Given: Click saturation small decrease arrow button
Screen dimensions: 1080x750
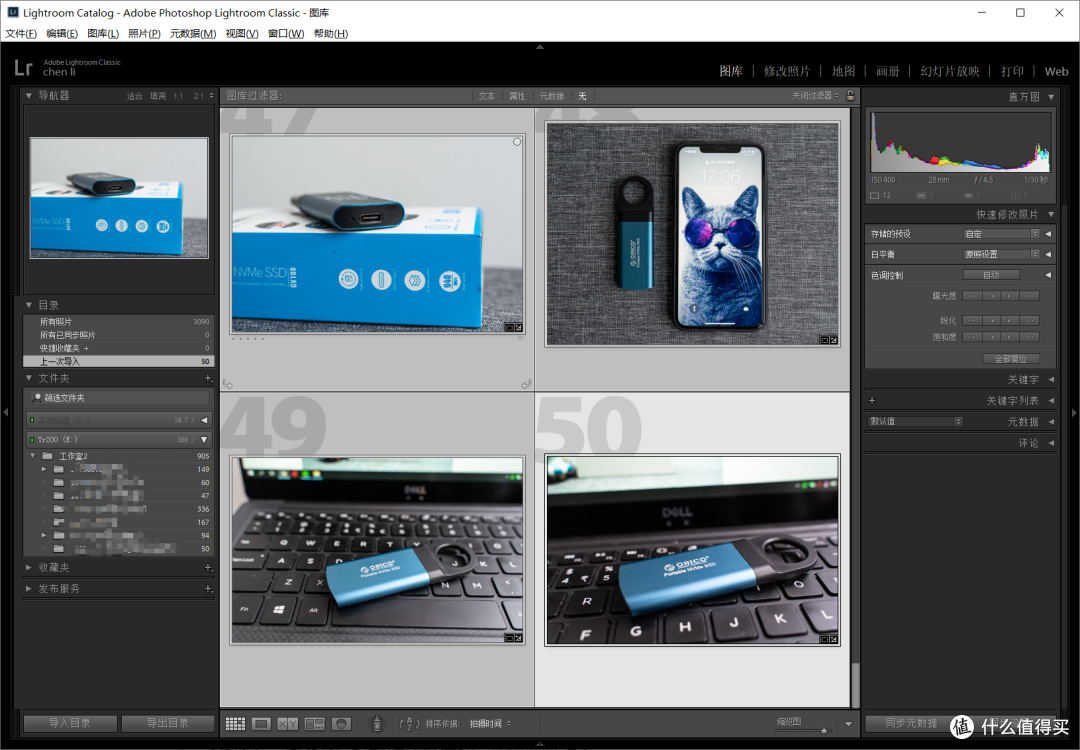Looking at the screenshot, I should tap(991, 337).
